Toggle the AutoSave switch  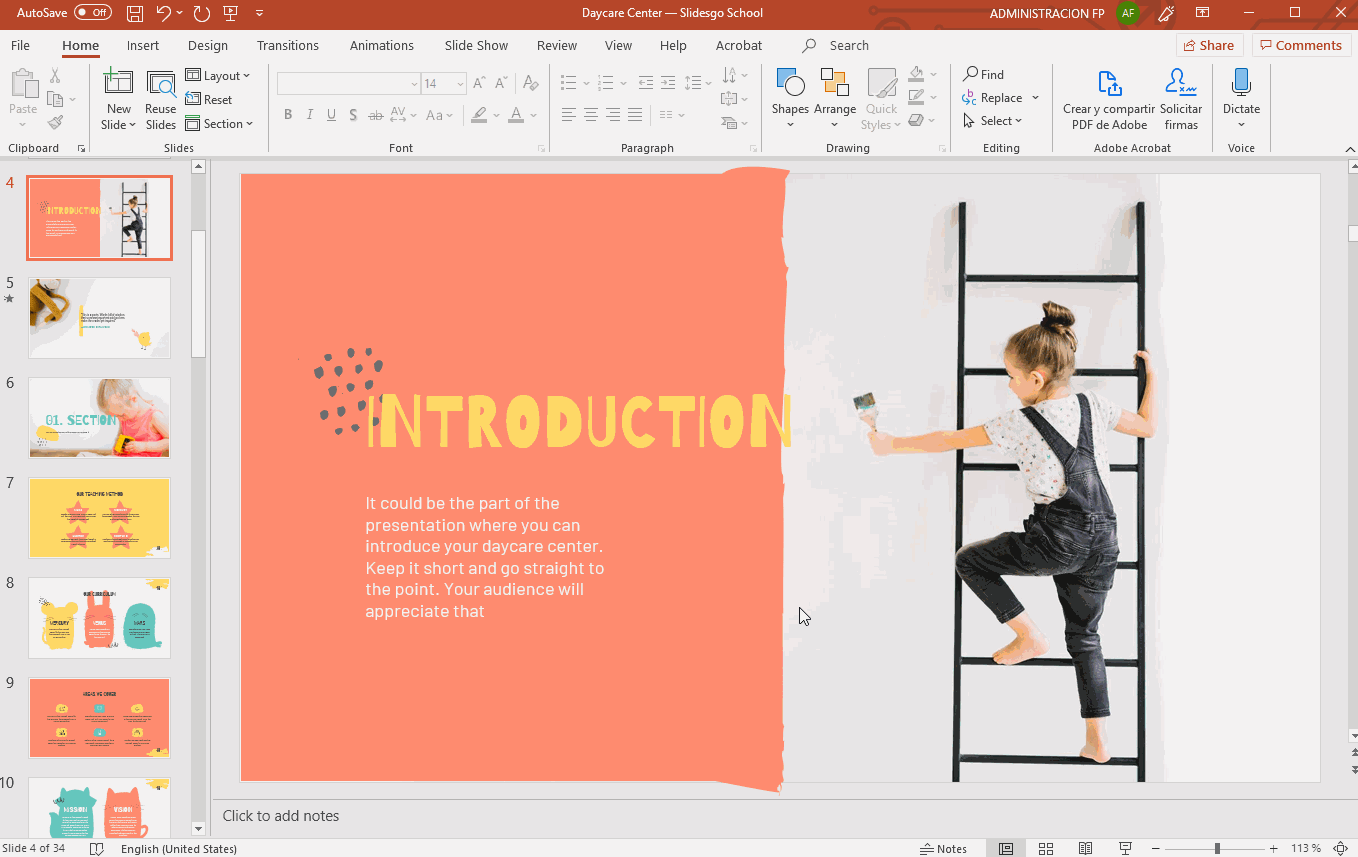pyautogui.click(x=93, y=13)
